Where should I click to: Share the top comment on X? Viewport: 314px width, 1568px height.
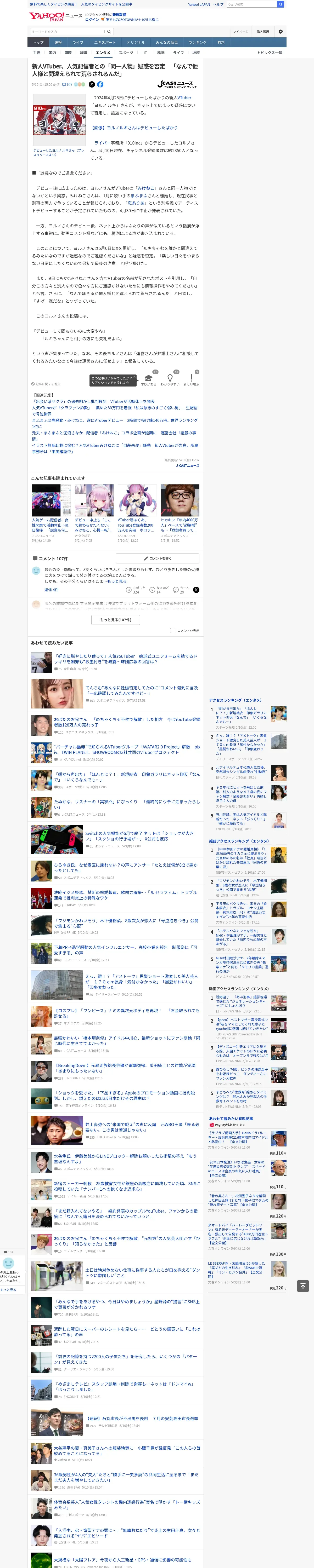196,589
